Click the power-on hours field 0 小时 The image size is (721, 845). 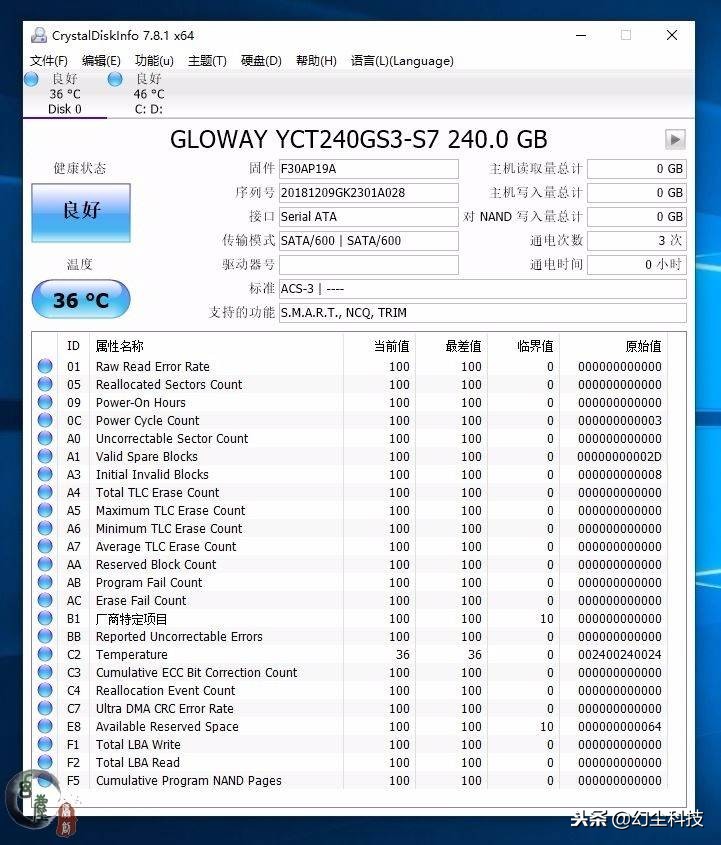point(636,265)
